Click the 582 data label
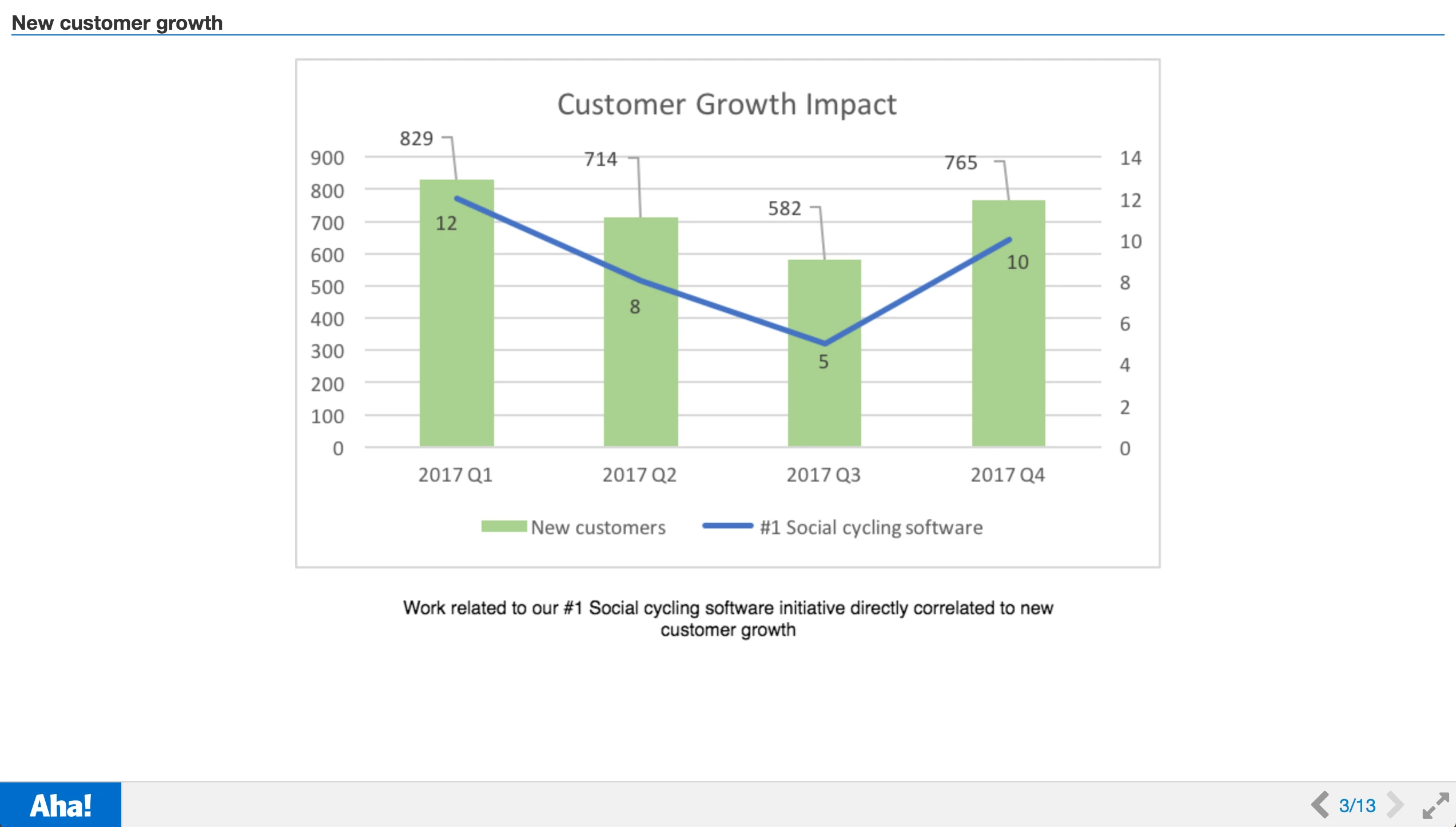 click(785, 208)
